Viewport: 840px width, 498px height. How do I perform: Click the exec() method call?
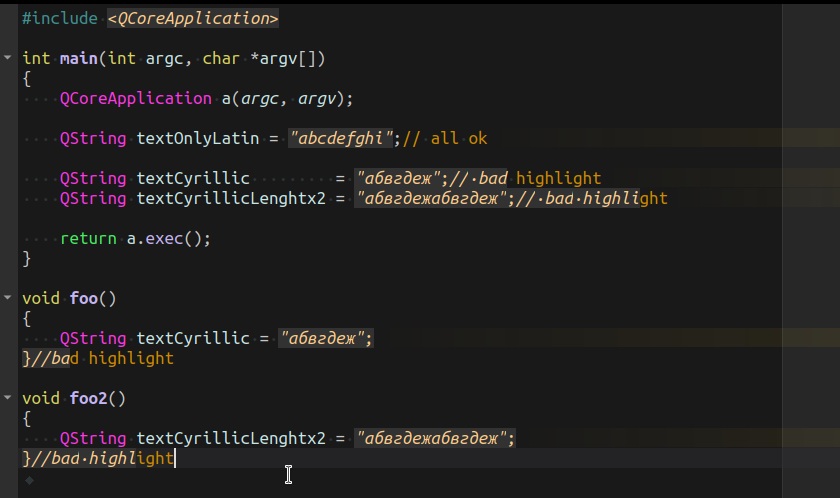[x=173, y=238]
